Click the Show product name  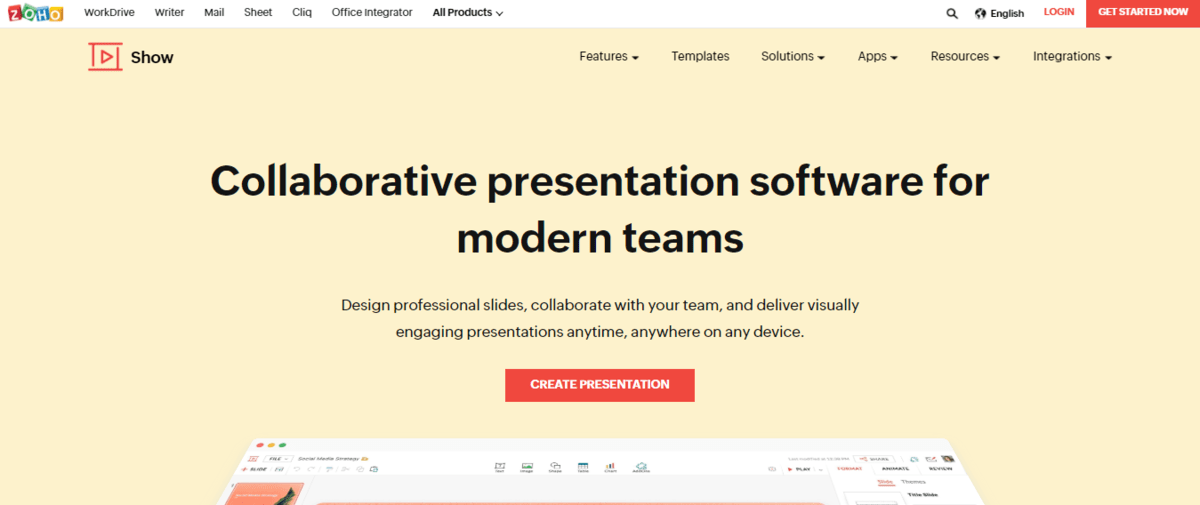152,57
